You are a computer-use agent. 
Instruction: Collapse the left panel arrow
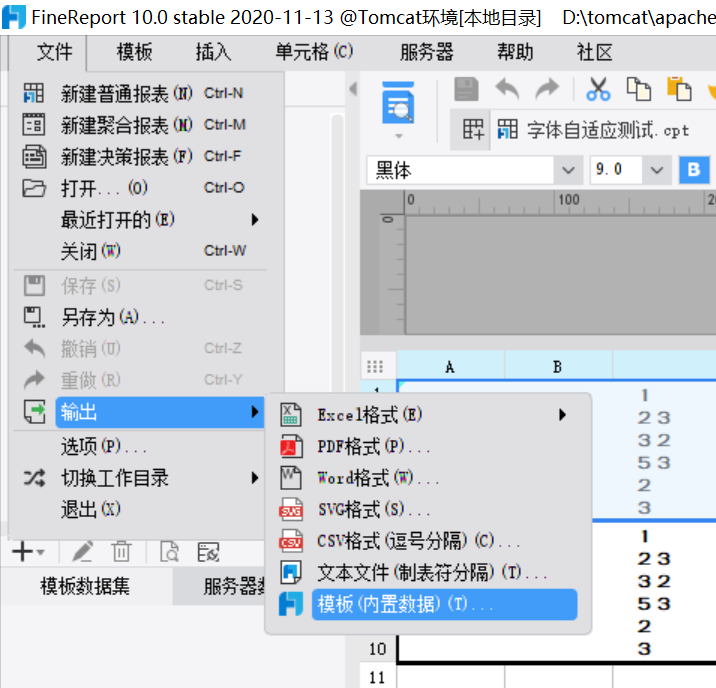[x=353, y=89]
